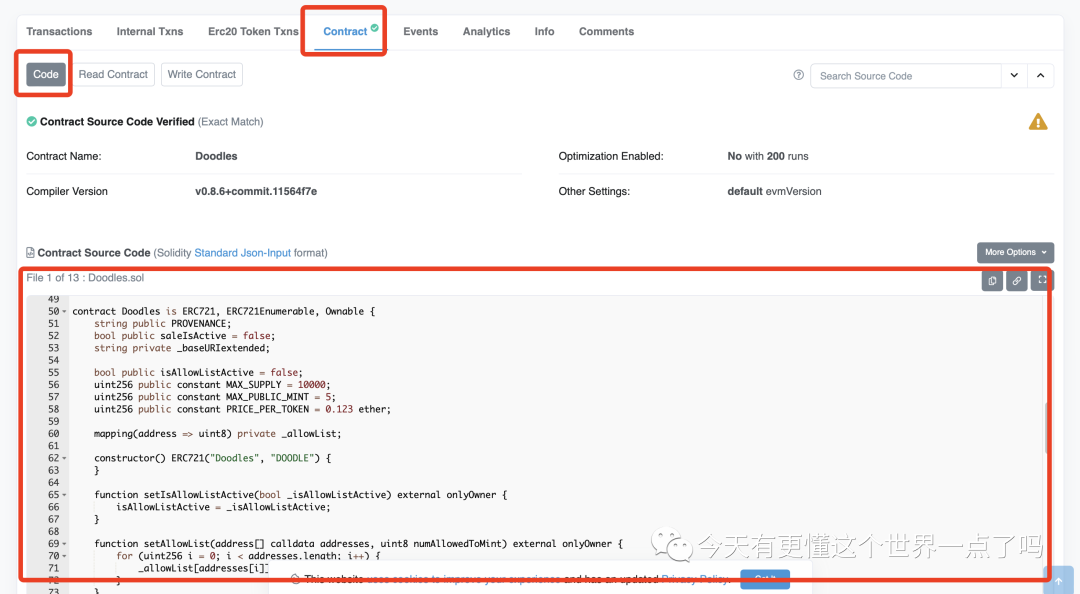Open Erc20 Token Txns tab
Screen dimensions: 1080x594
[x=253, y=32]
